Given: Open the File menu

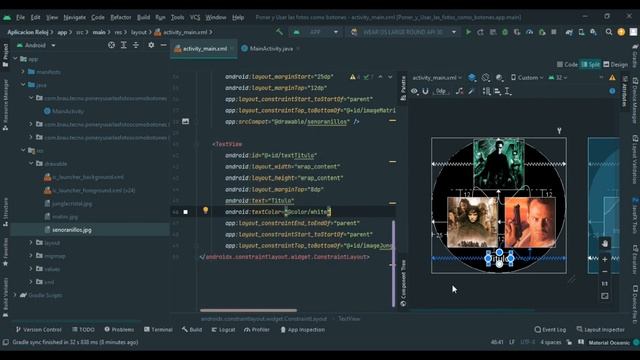Looking at the screenshot, I should (20, 17).
